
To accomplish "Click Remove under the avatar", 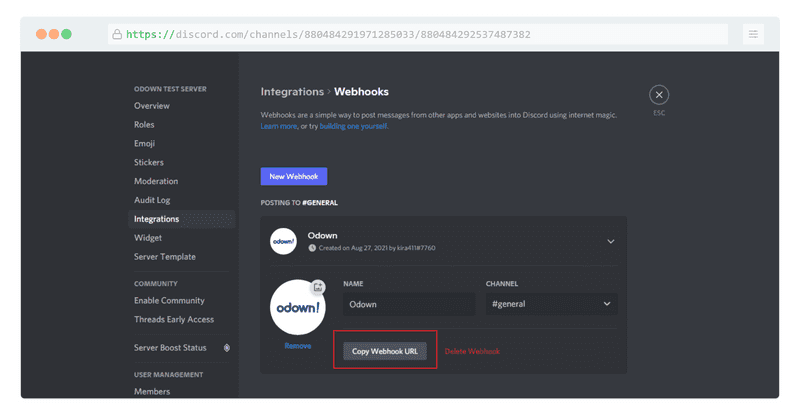I will (297, 346).
